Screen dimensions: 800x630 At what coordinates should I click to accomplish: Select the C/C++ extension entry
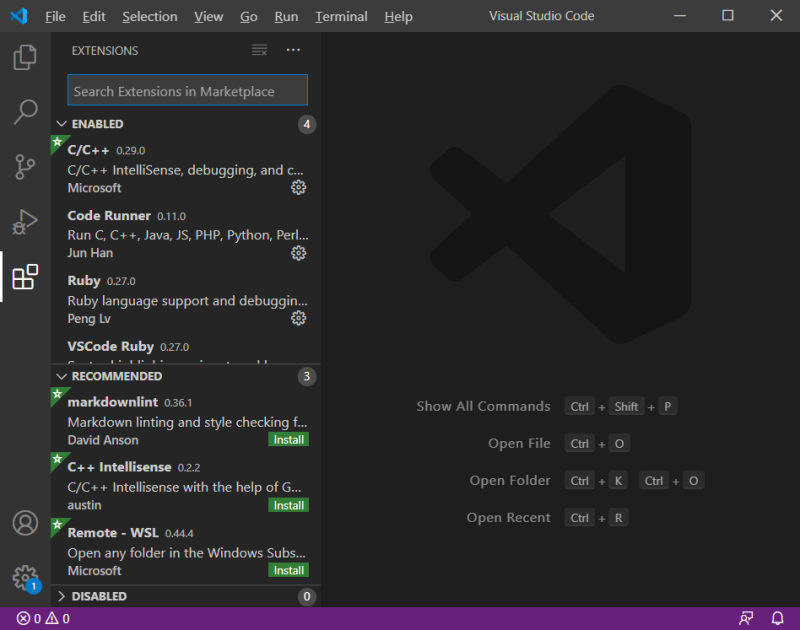tap(186, 168)
